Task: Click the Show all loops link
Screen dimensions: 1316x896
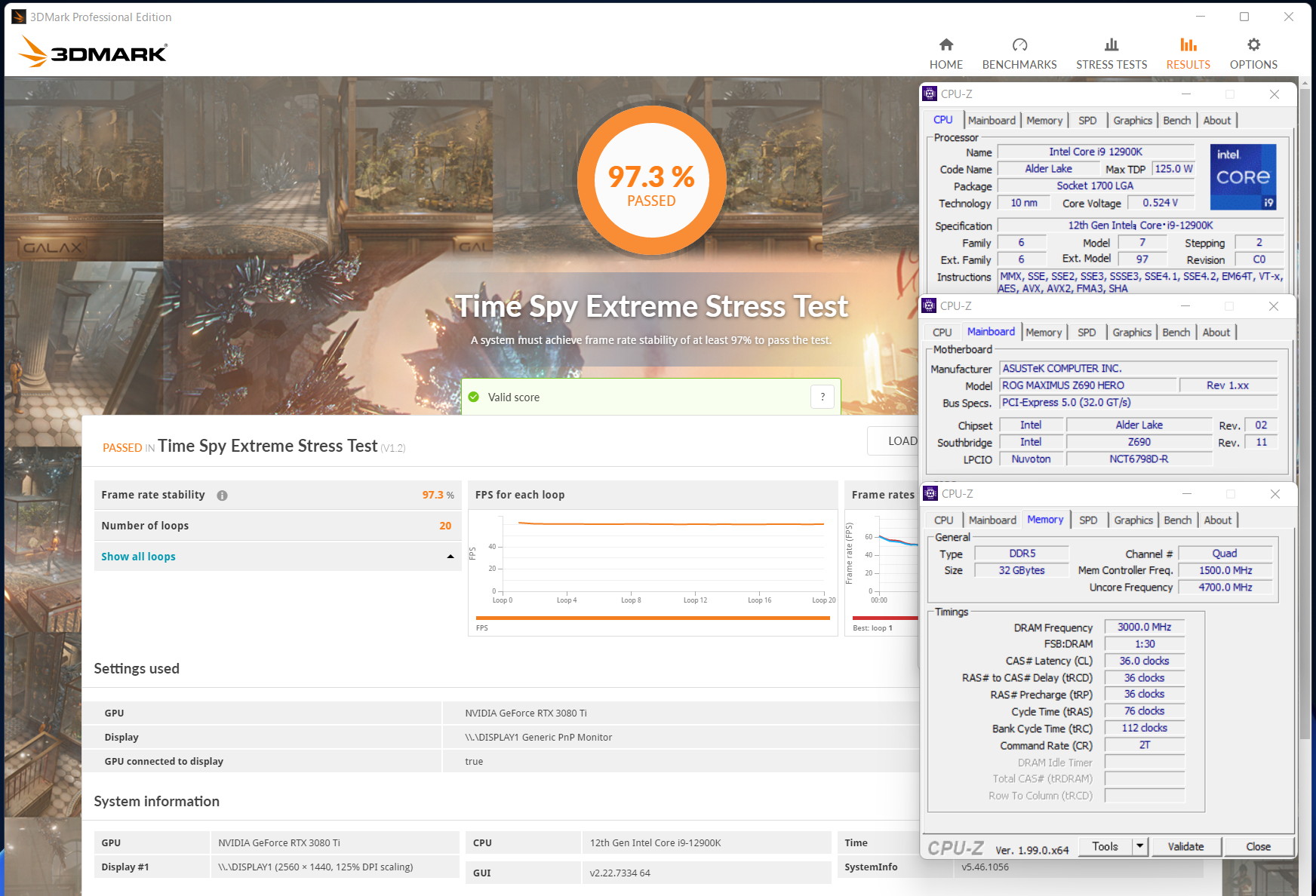Action: pos(138,557)
